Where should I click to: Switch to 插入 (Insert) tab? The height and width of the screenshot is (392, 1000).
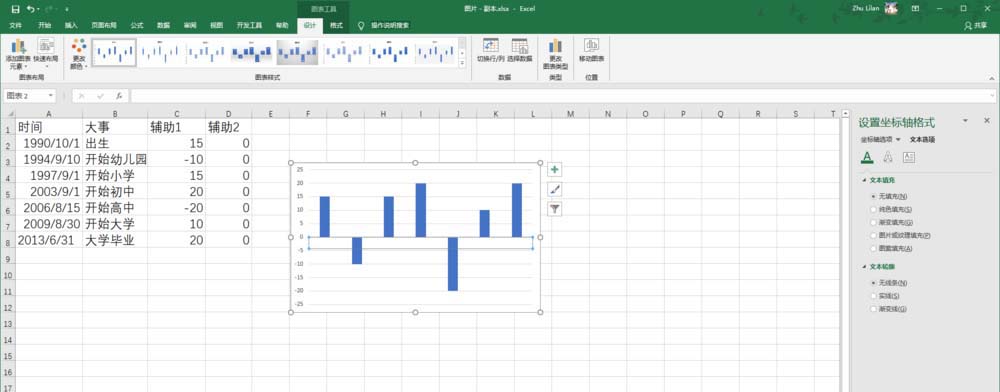tap(71, 25)
